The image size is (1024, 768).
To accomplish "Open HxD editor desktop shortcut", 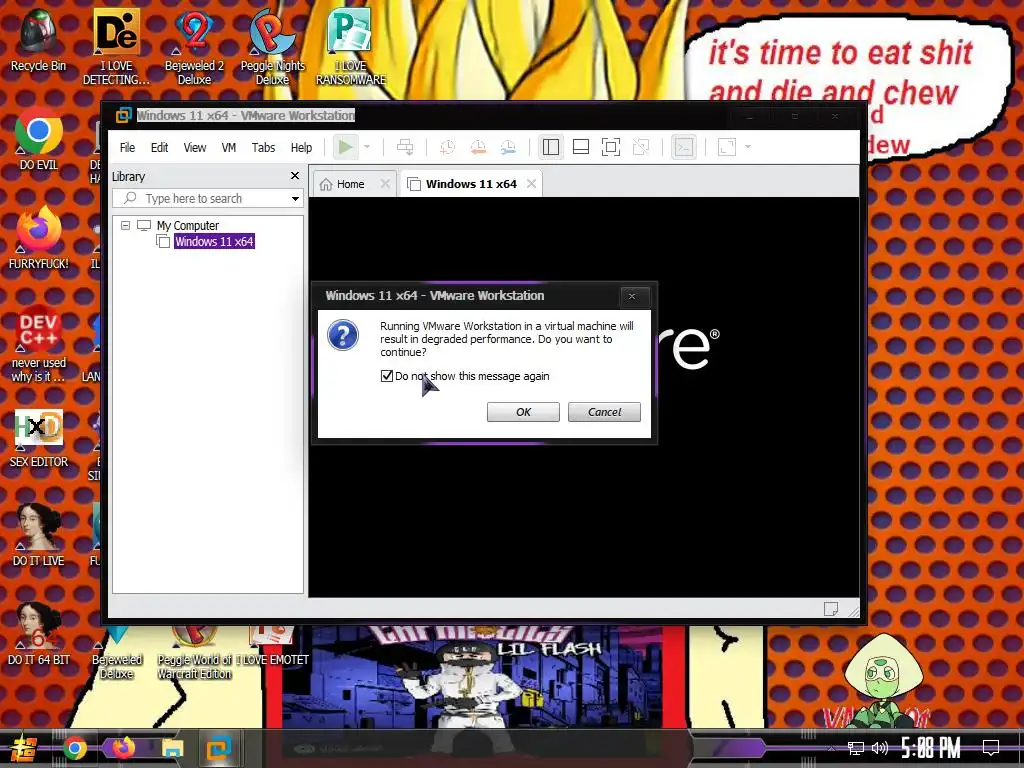I will click(x=39, y=436).
